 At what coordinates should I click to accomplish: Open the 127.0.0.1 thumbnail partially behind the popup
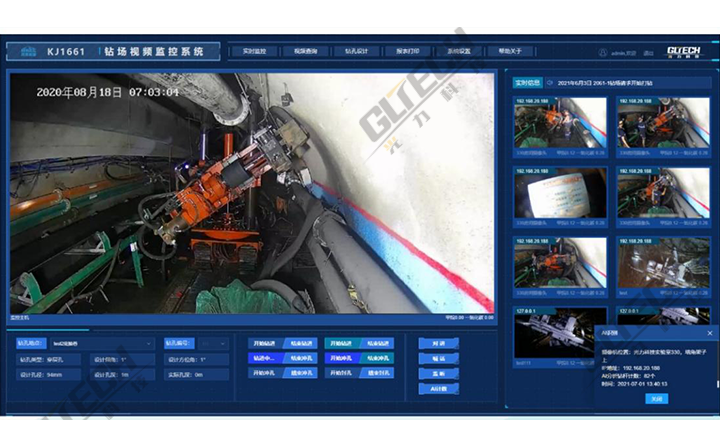tap(663, 316)
